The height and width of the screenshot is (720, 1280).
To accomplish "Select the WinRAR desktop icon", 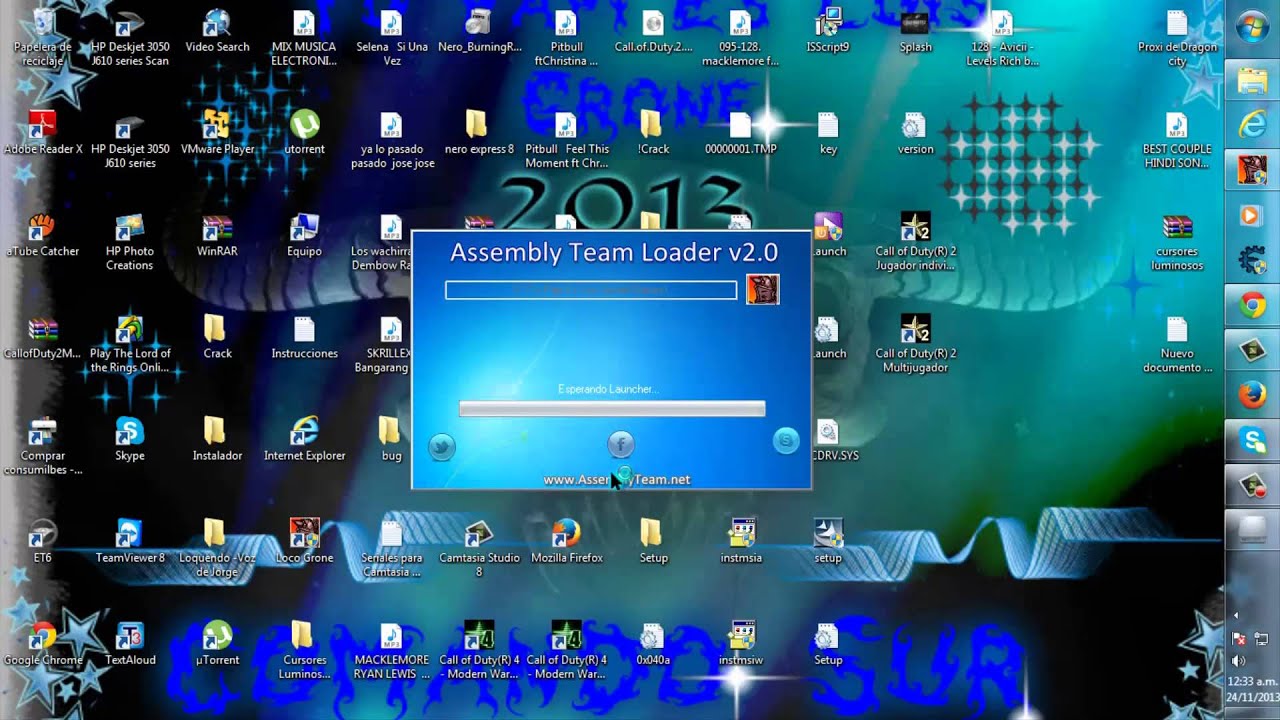I will [217, 236].
